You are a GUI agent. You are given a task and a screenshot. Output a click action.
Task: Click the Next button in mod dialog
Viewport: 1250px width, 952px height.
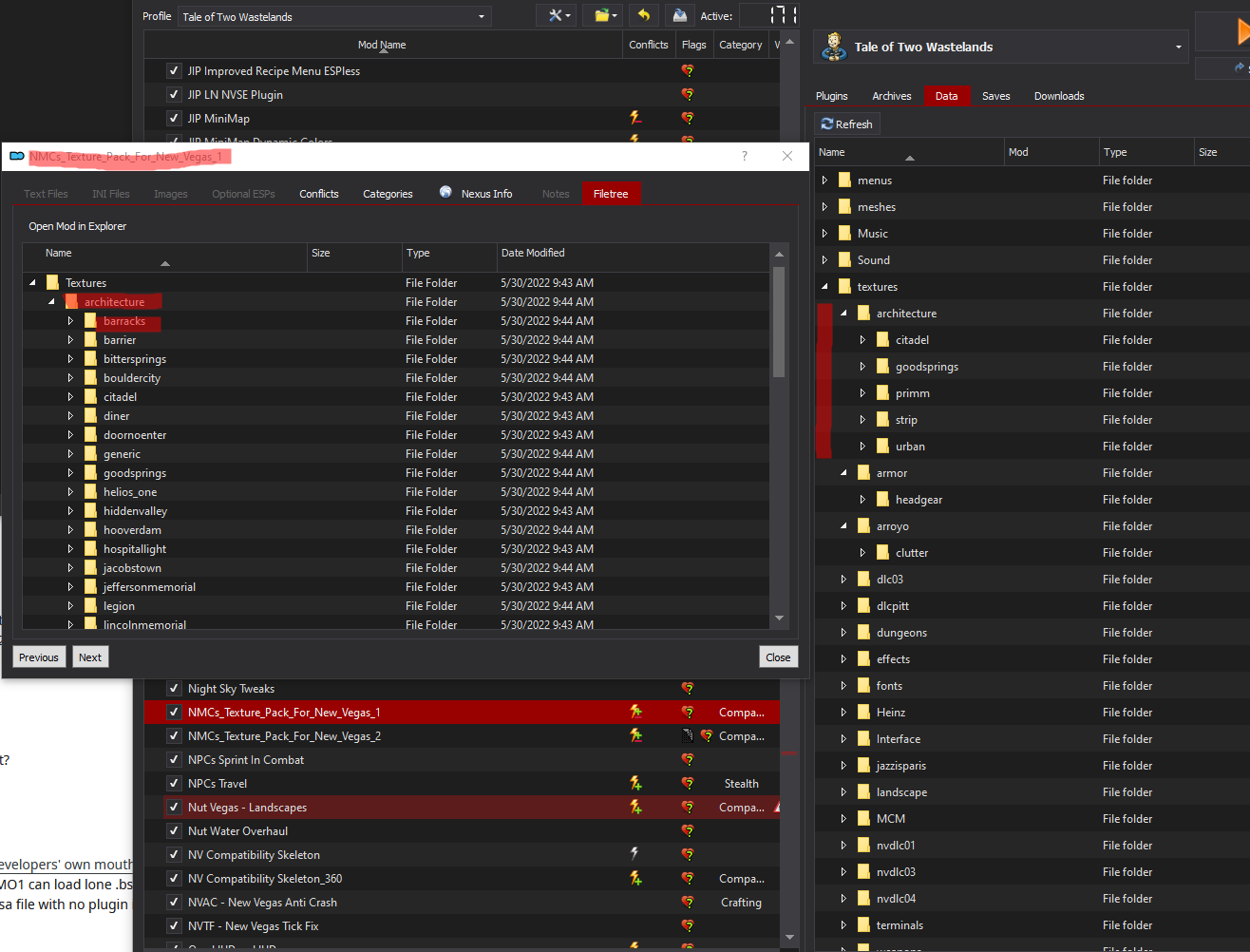point(90,657)
